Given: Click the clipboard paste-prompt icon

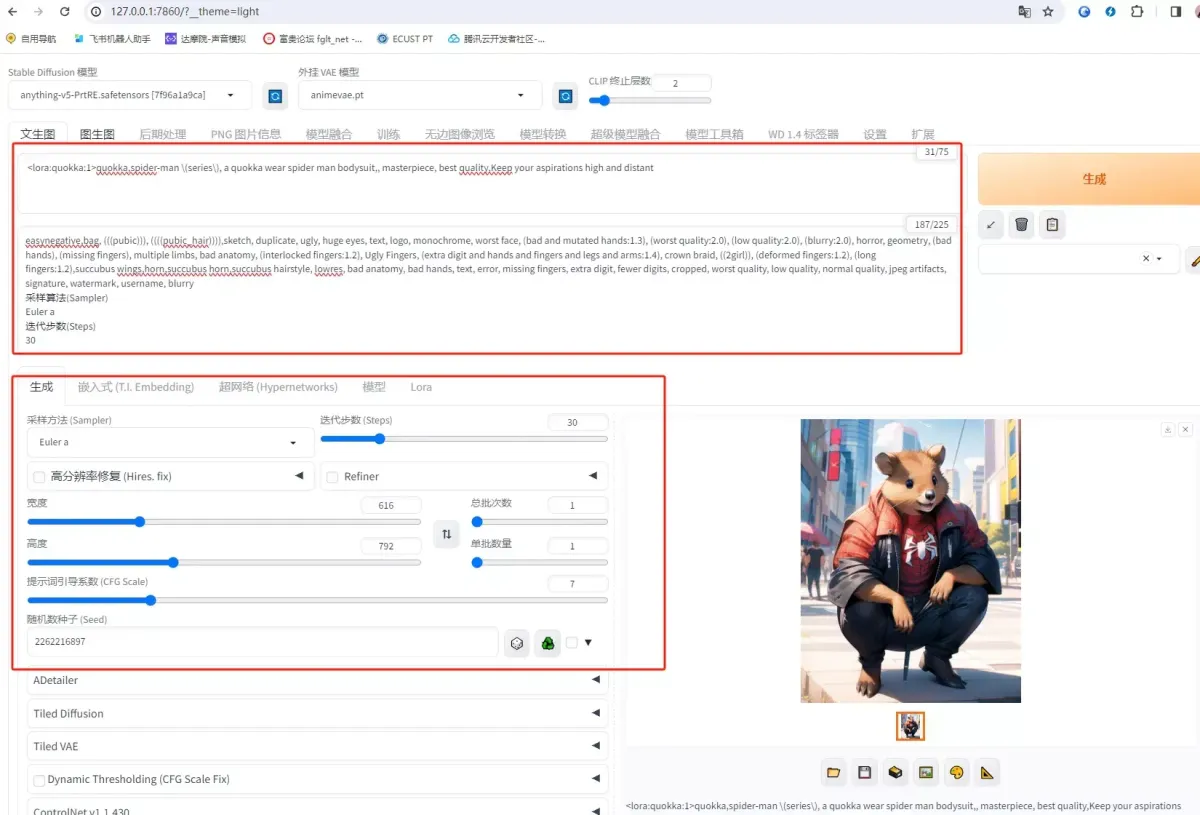Looking at the screenshot, I should click(x=1051, y=225).
